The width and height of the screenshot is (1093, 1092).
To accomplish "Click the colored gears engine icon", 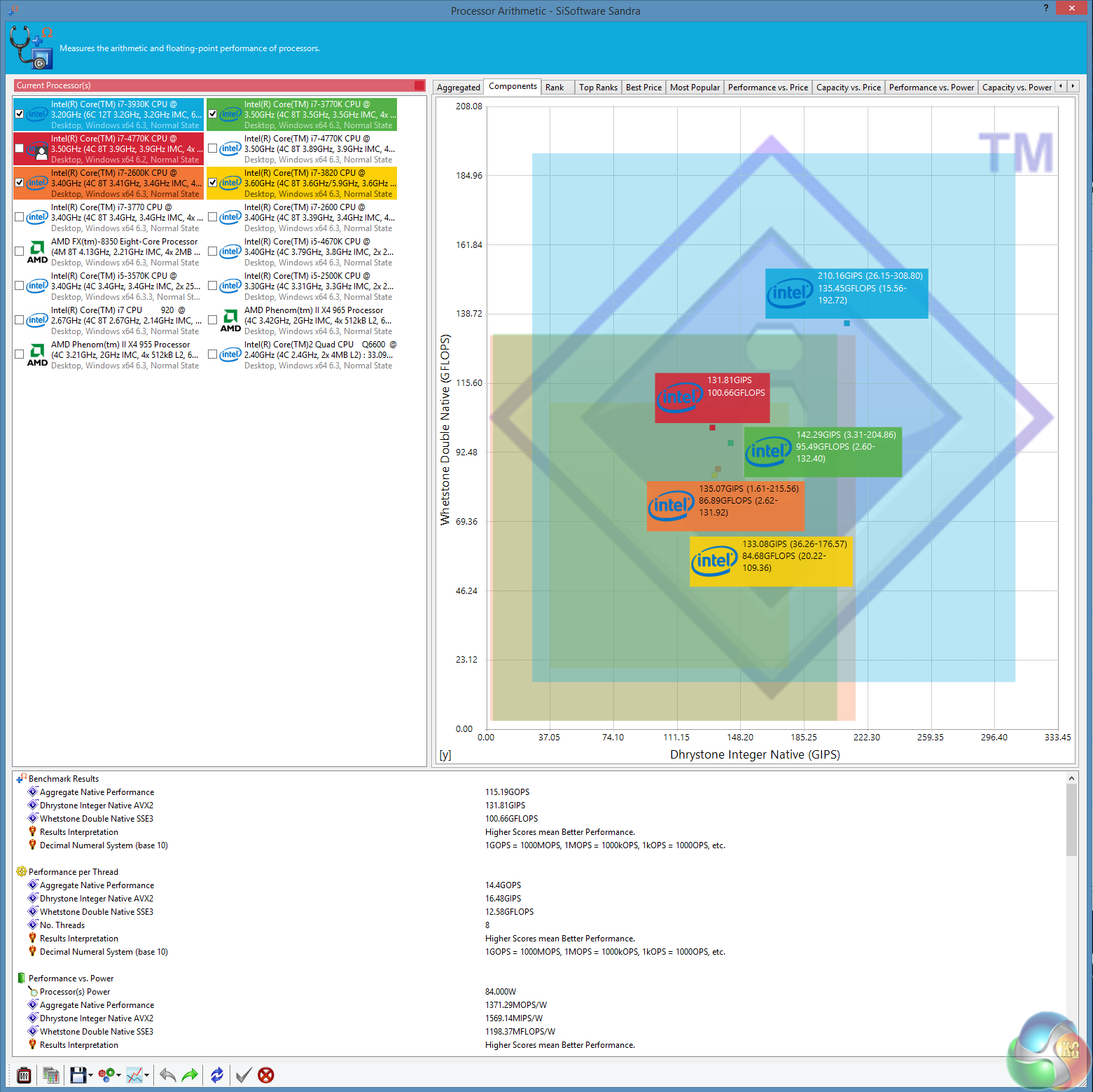I will tap(106, 1074).
